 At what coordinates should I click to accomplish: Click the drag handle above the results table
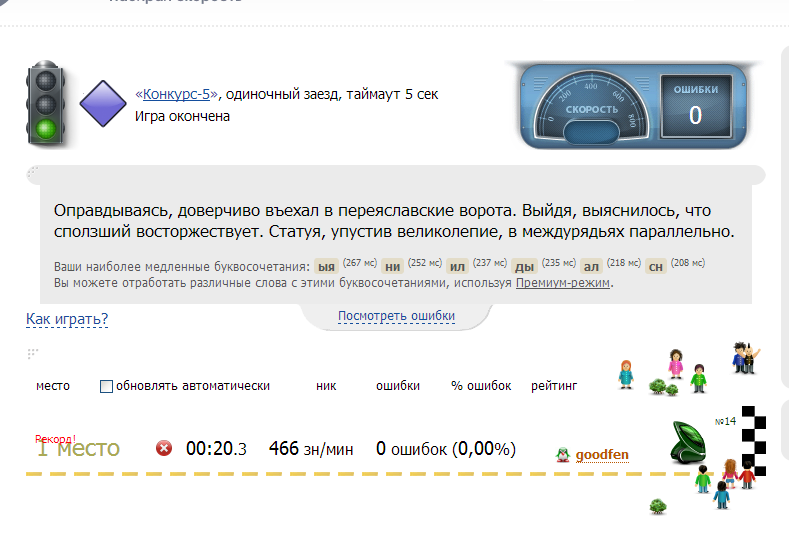[32, 354]
